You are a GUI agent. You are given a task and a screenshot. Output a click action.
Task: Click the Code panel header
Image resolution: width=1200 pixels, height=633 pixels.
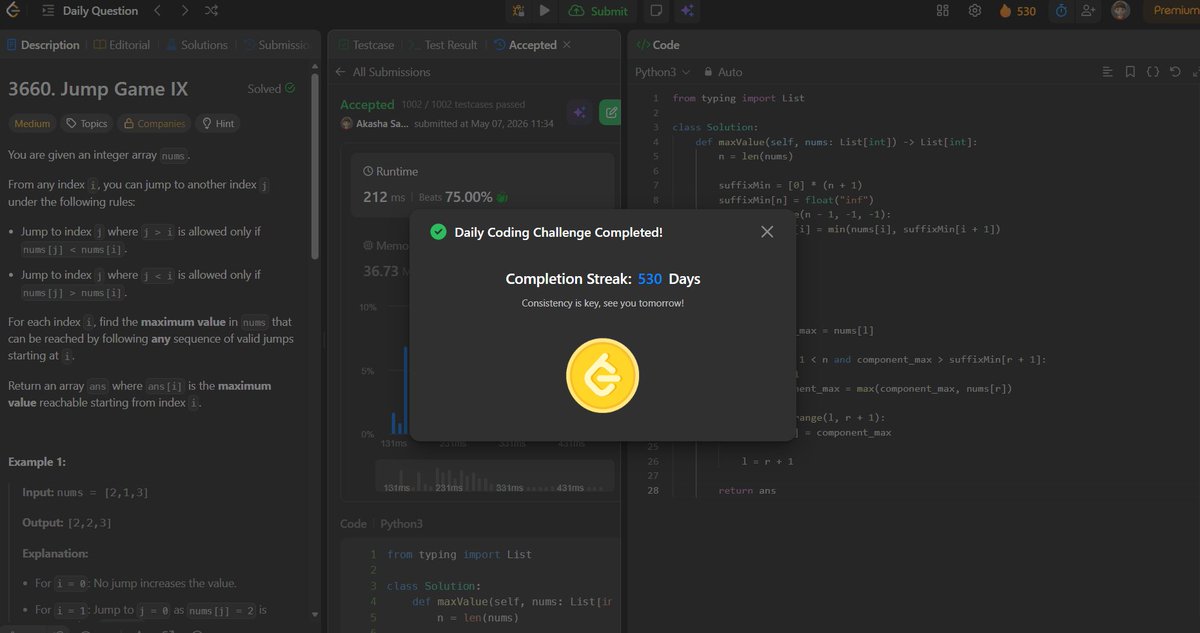coord(659,45)
